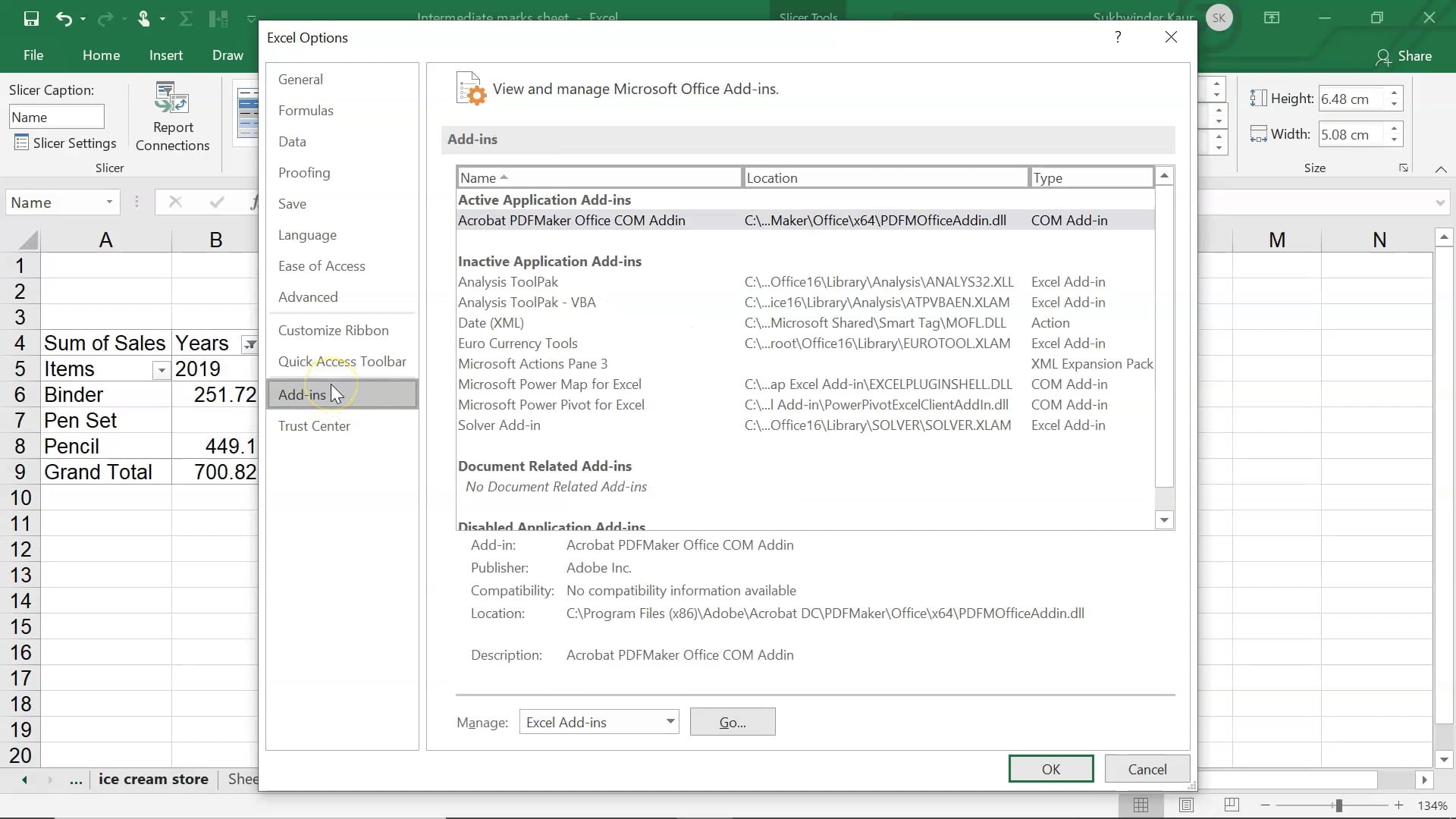
Task: Select the Language options category
Action: [342, 235]
